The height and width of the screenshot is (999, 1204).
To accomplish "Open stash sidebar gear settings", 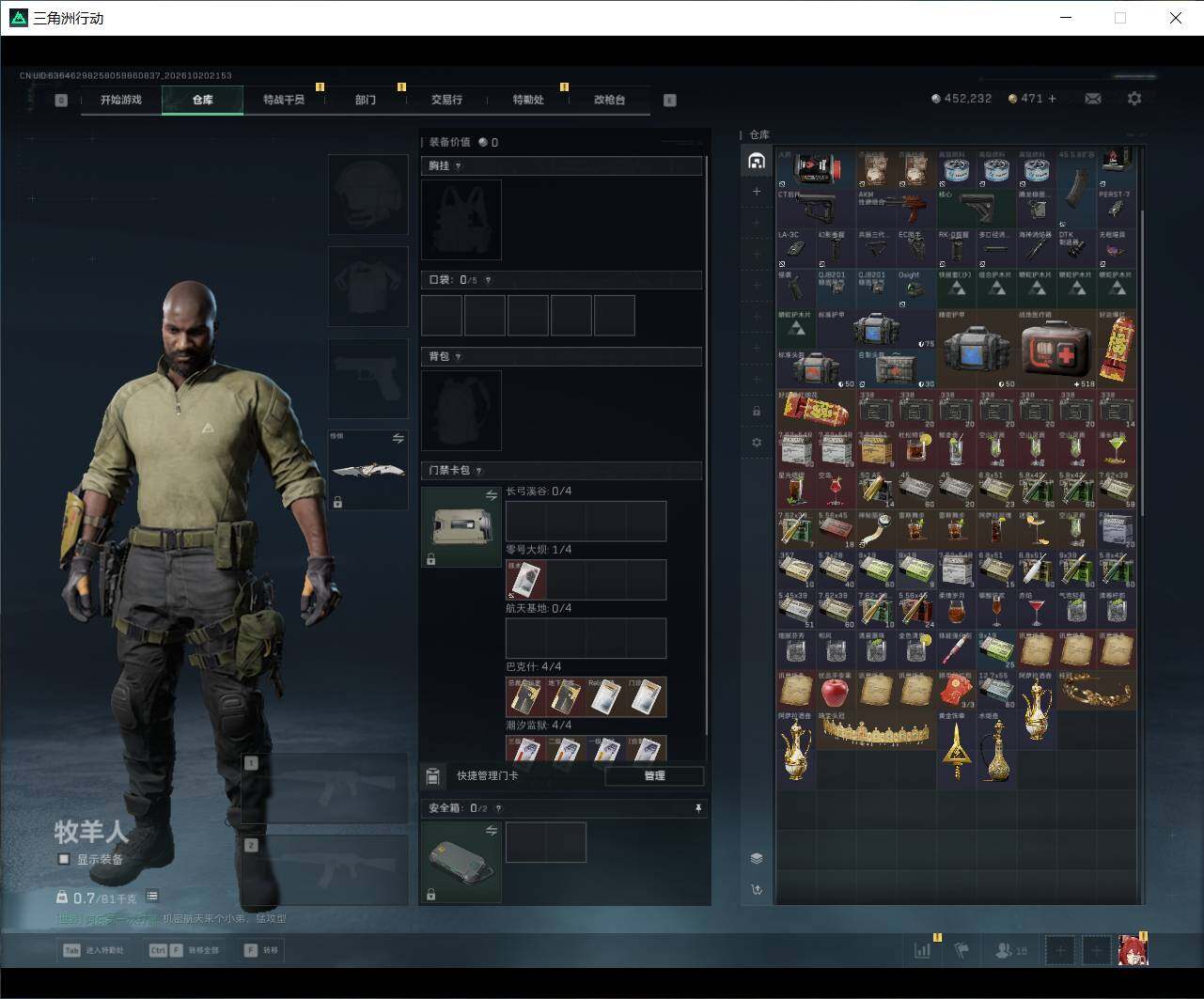I will coord(757,443).
